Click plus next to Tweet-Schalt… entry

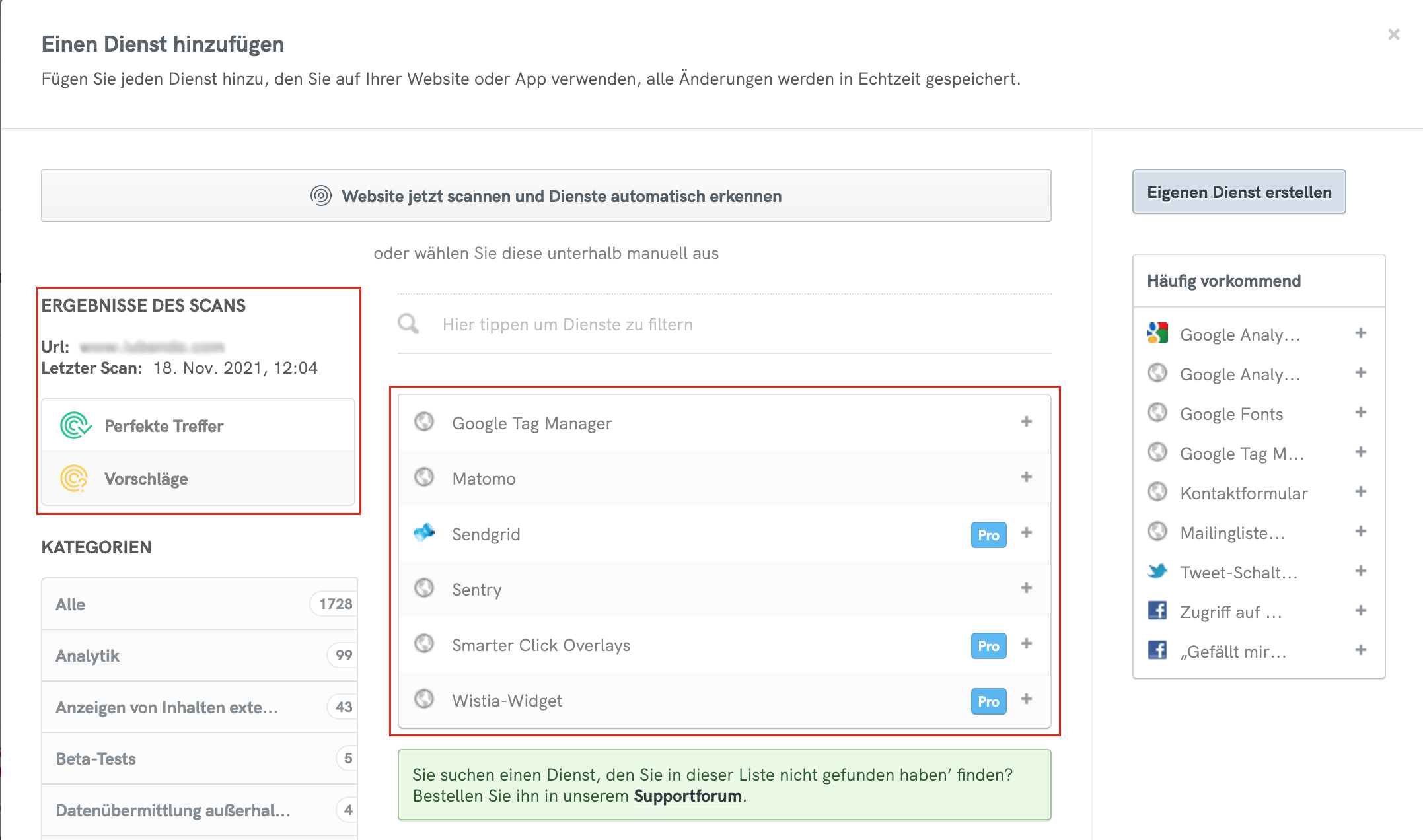coord(1360,571)
